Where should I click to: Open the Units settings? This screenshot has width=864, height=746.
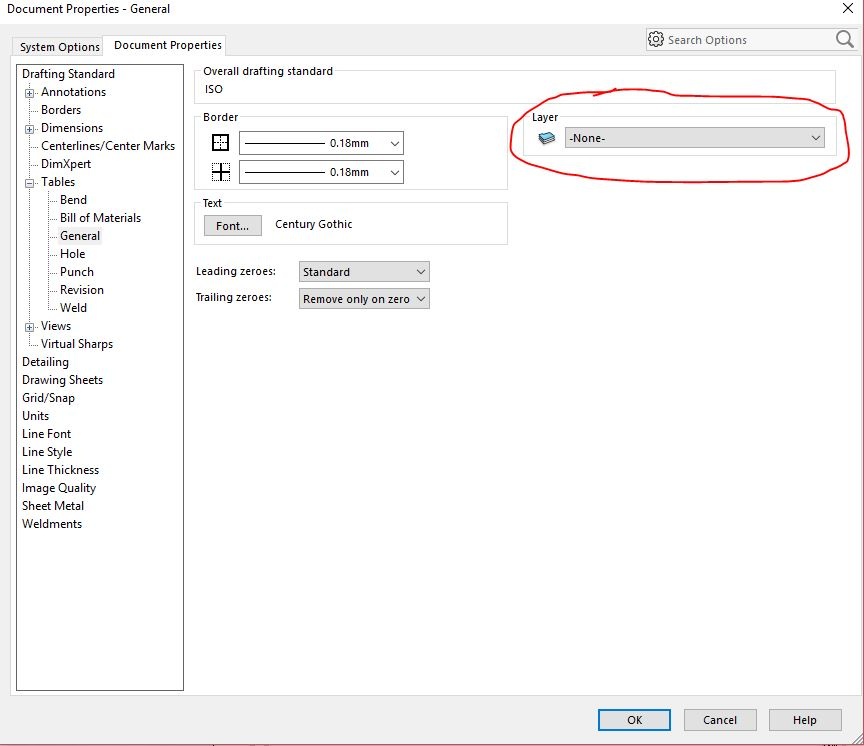(35, 415)
